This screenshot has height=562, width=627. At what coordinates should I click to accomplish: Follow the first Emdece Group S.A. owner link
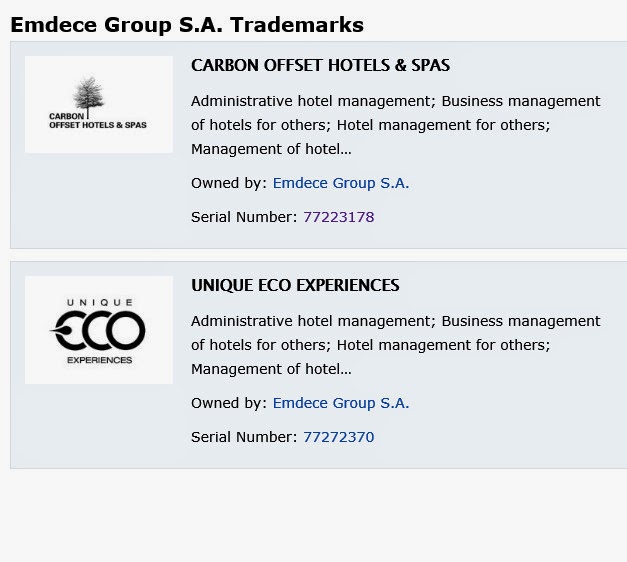pos(341,183)
